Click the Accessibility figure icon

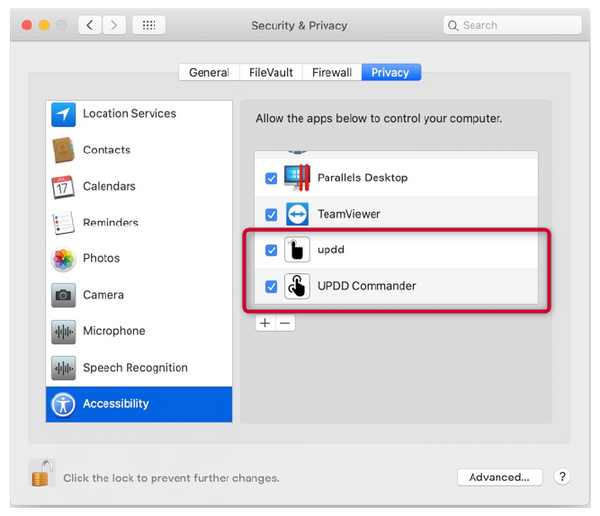point(63,405)
